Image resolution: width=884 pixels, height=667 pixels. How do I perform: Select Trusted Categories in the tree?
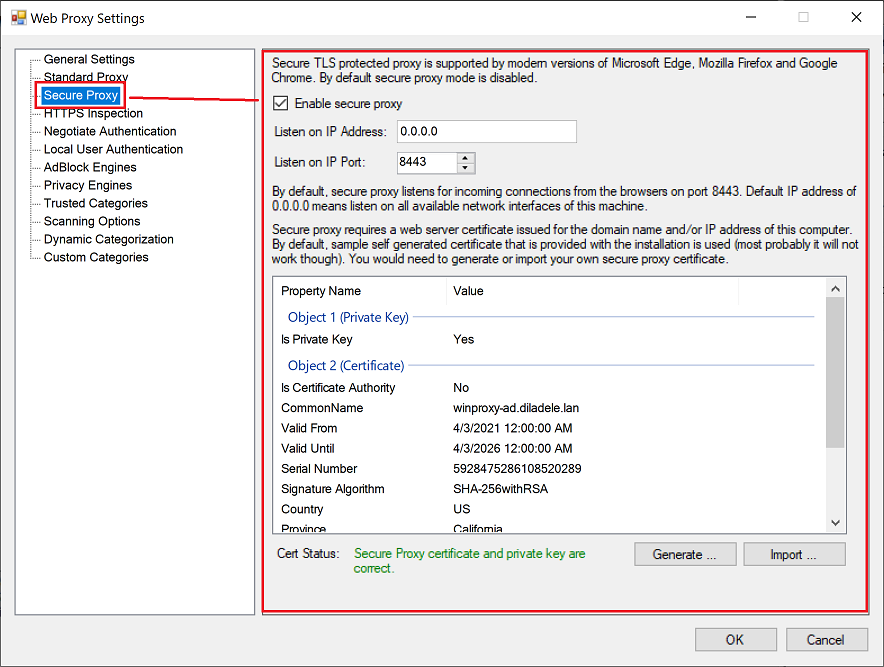coord(96,204)
